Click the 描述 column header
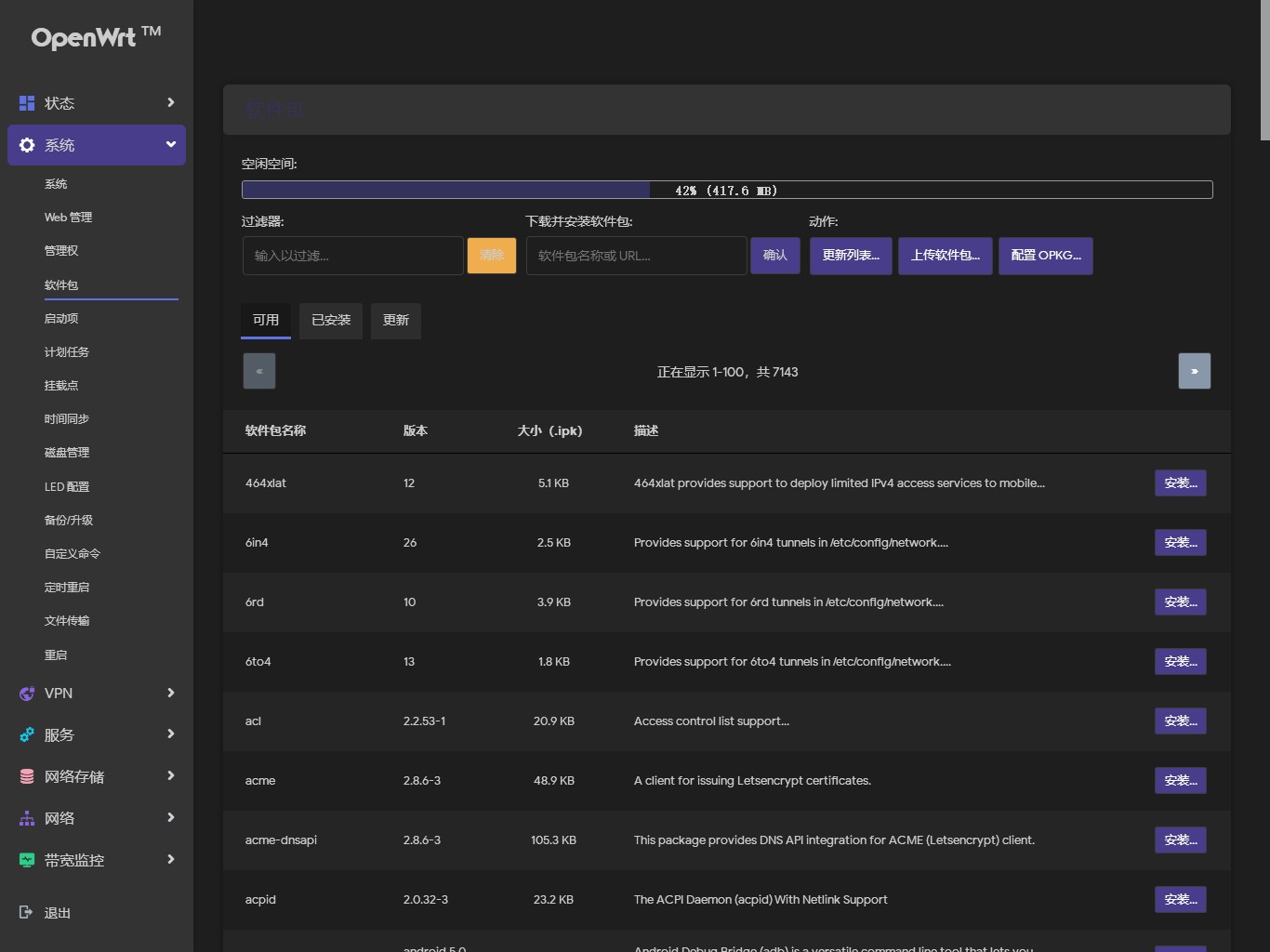The height and width of the screenshot is (952, 1270). click(x=646, y=431)
